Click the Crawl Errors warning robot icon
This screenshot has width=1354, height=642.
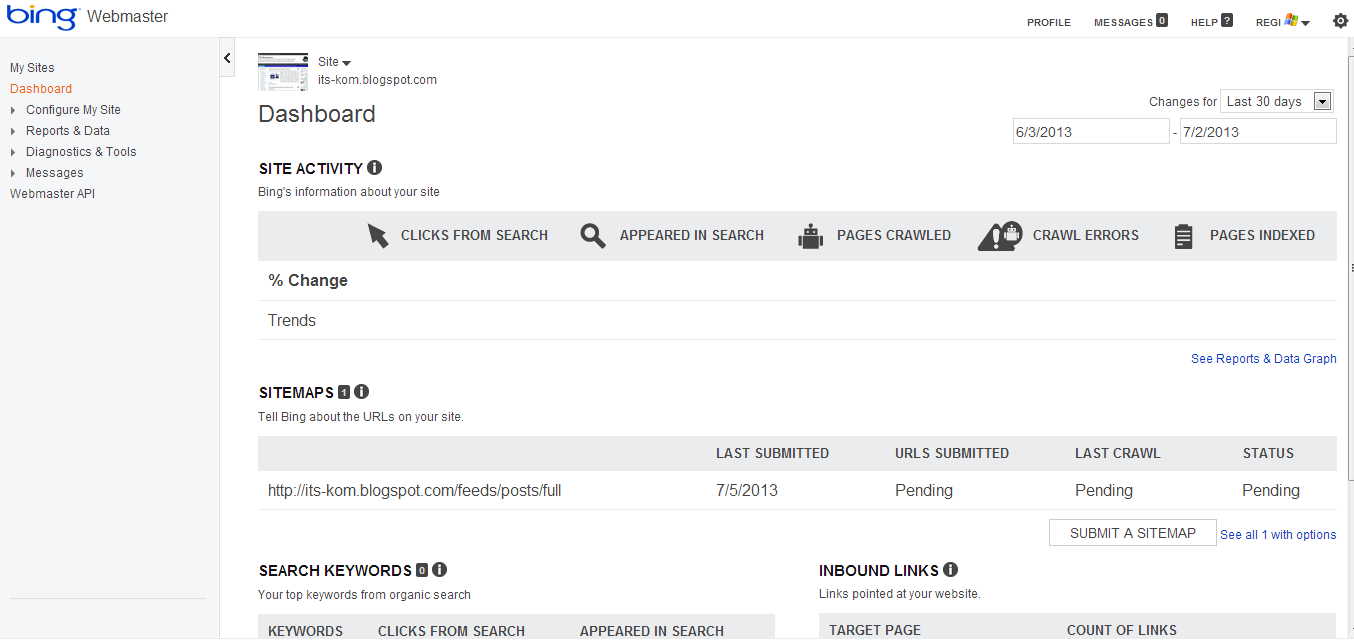click(x=1000, y=235)
